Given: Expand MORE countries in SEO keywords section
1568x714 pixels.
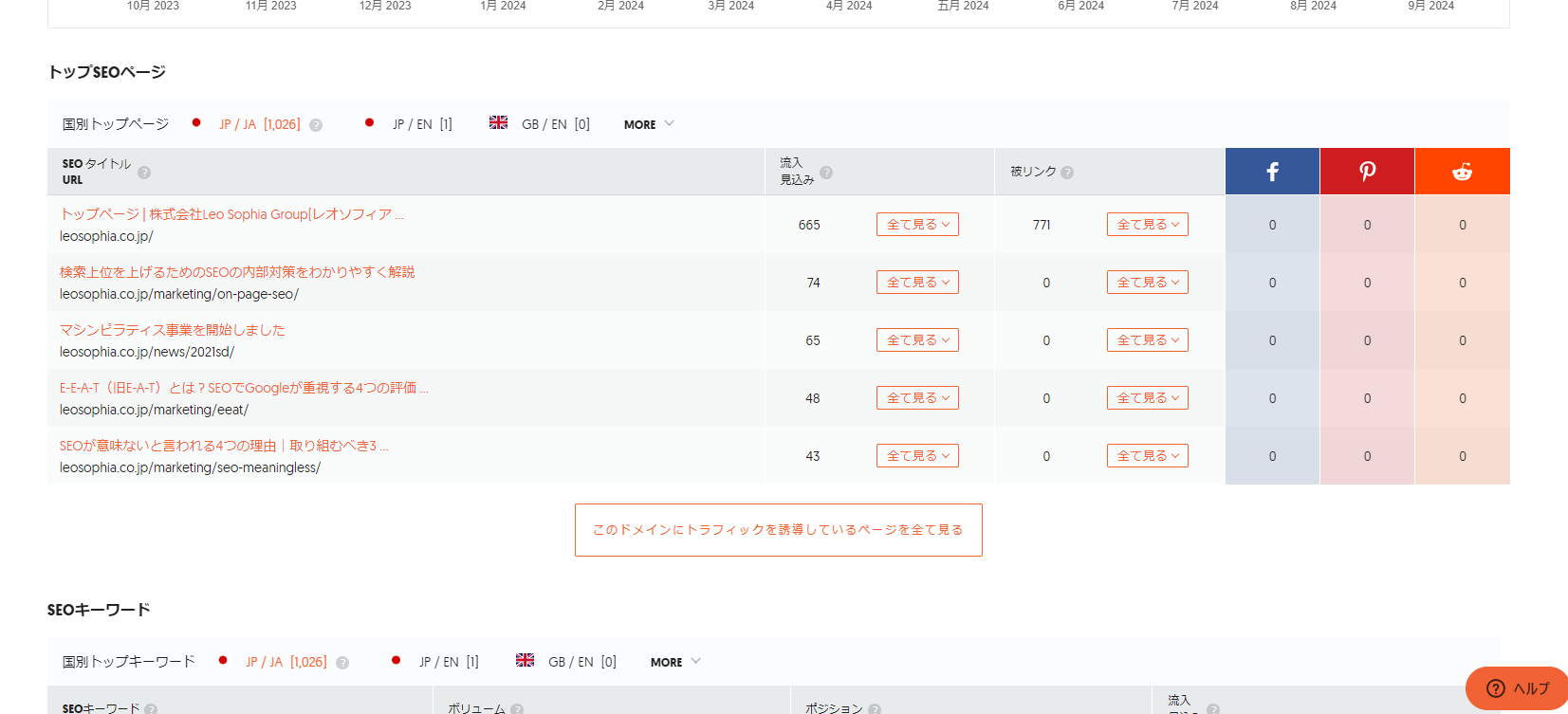Looking at the screenshot, I should pos(675,662).
